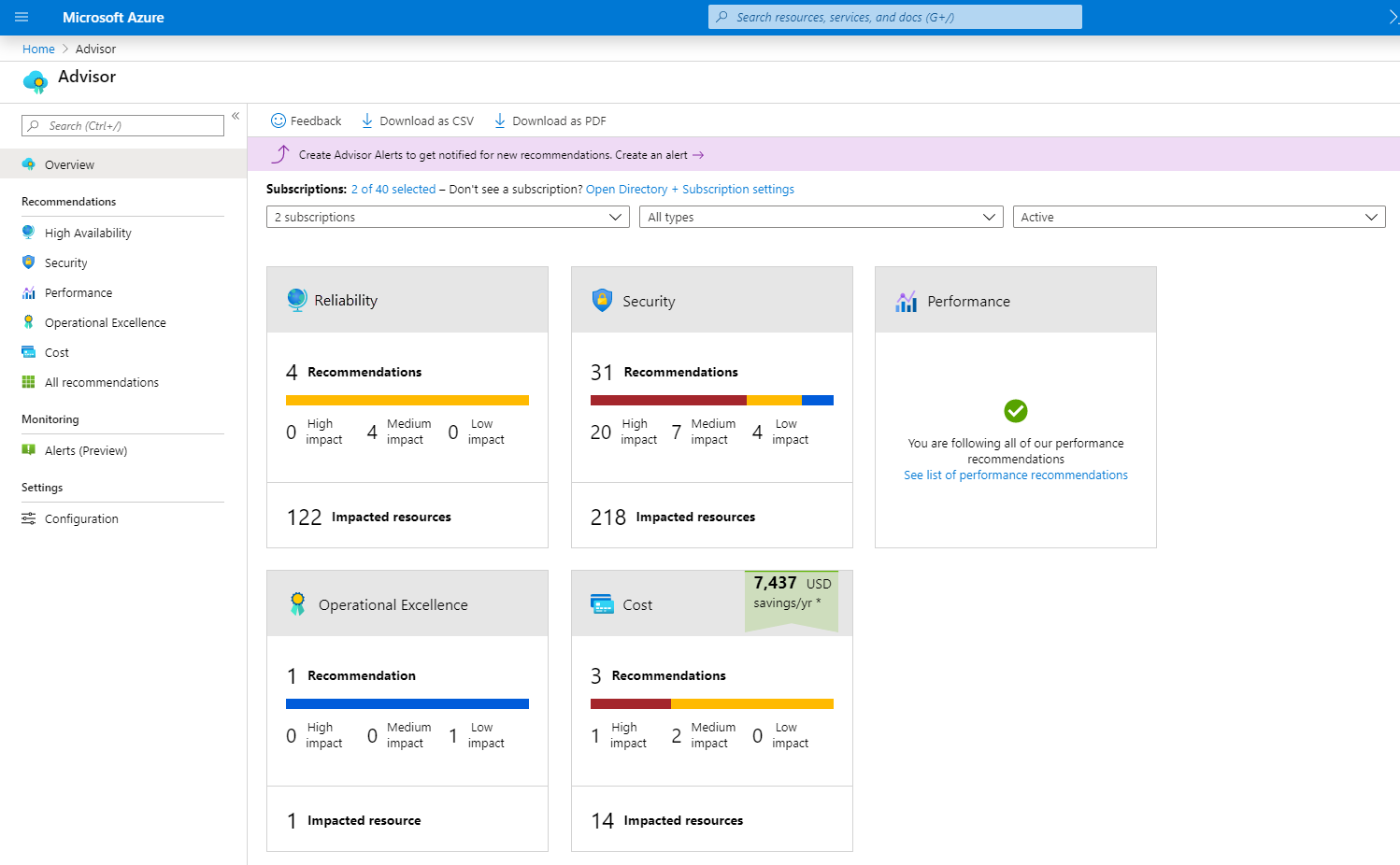Screen dimensions: 1400x865
Task: Expand the All types filter dropdown
Action: coord(821,217)
